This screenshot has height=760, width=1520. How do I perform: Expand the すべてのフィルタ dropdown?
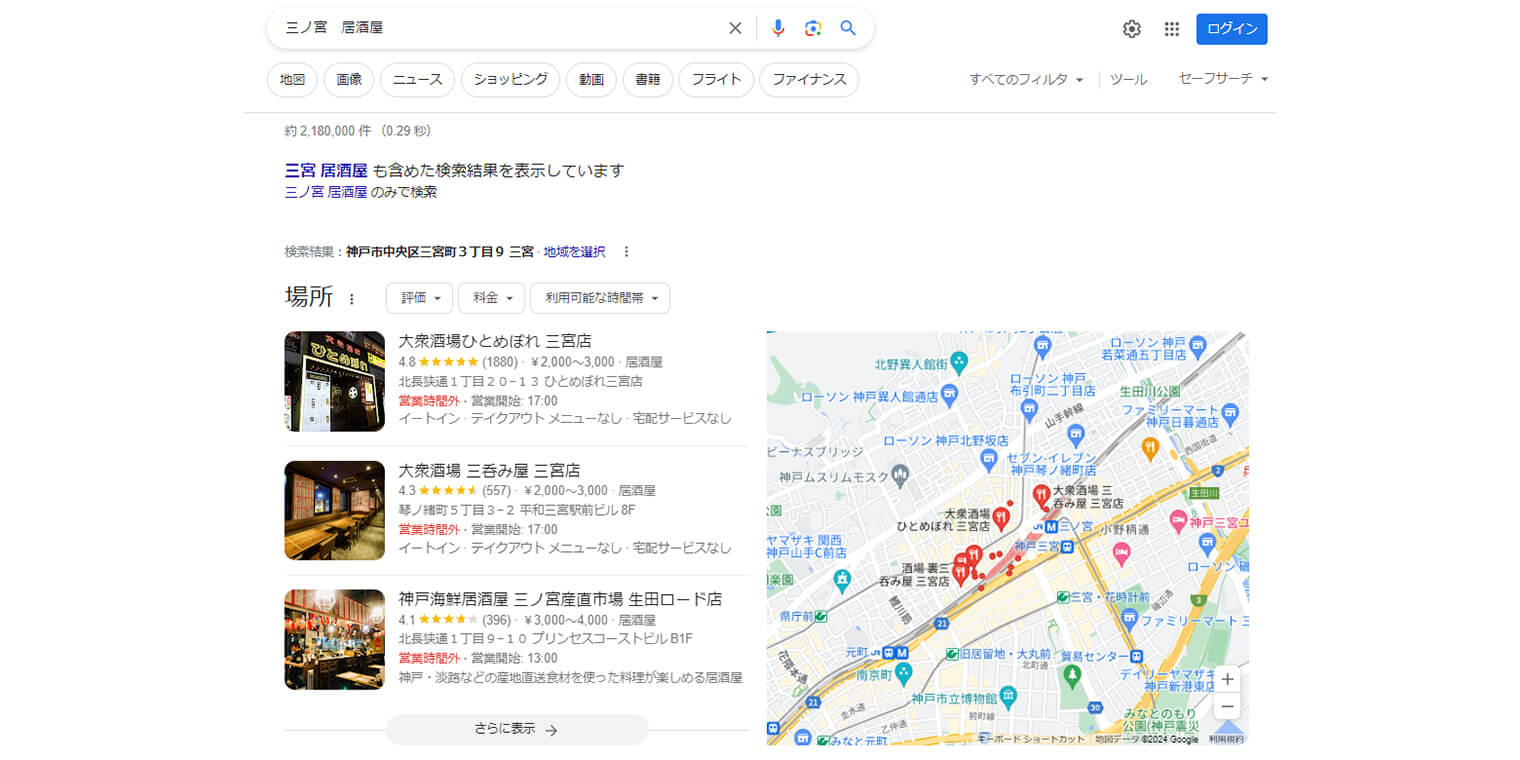pyautogui.click(x=1026, y=79)
